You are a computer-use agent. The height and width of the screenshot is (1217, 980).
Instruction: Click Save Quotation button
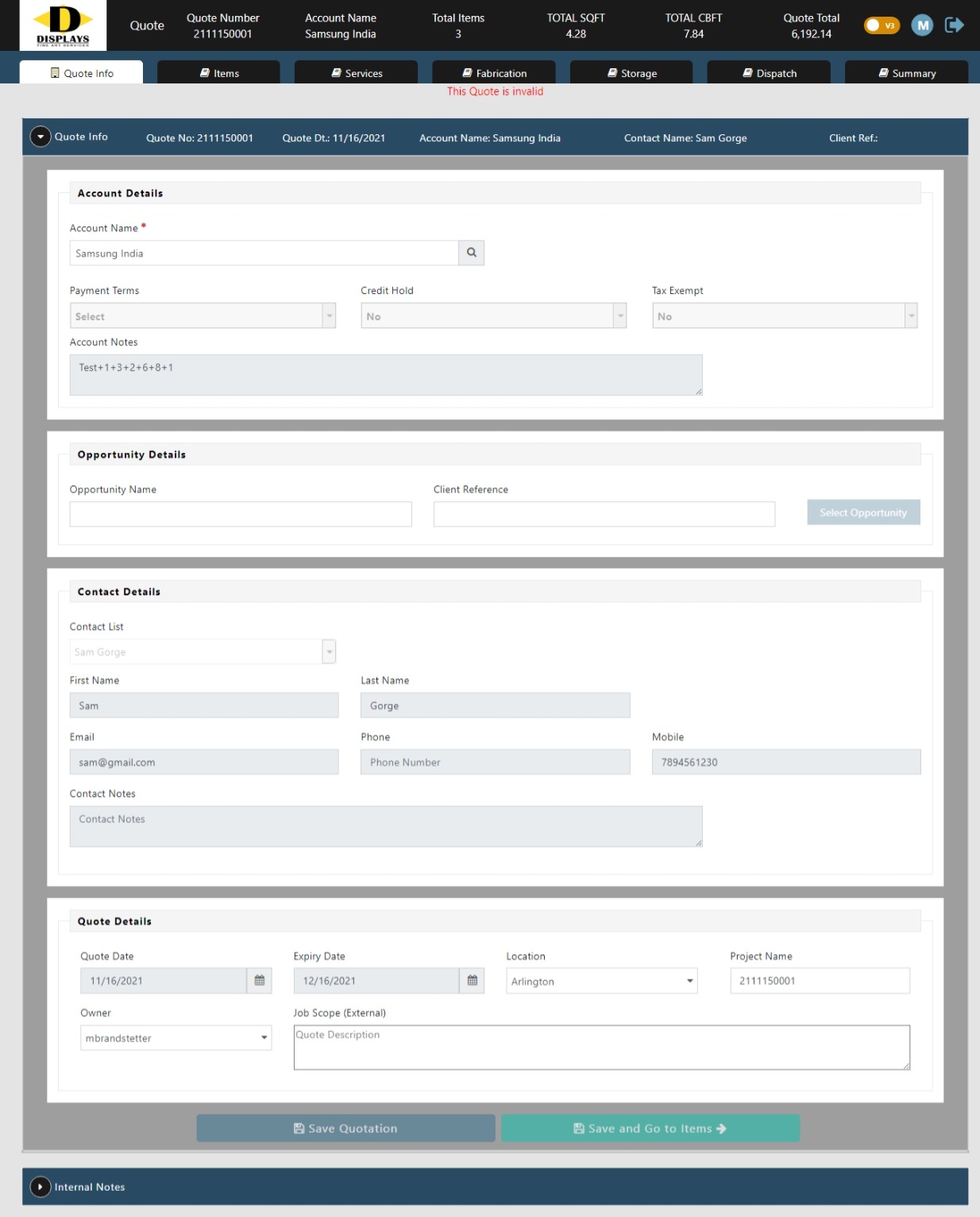coord(345,1128)
